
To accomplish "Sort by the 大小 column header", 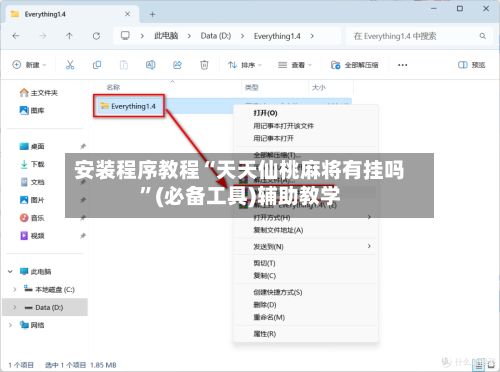I will (x=319, y=88).
